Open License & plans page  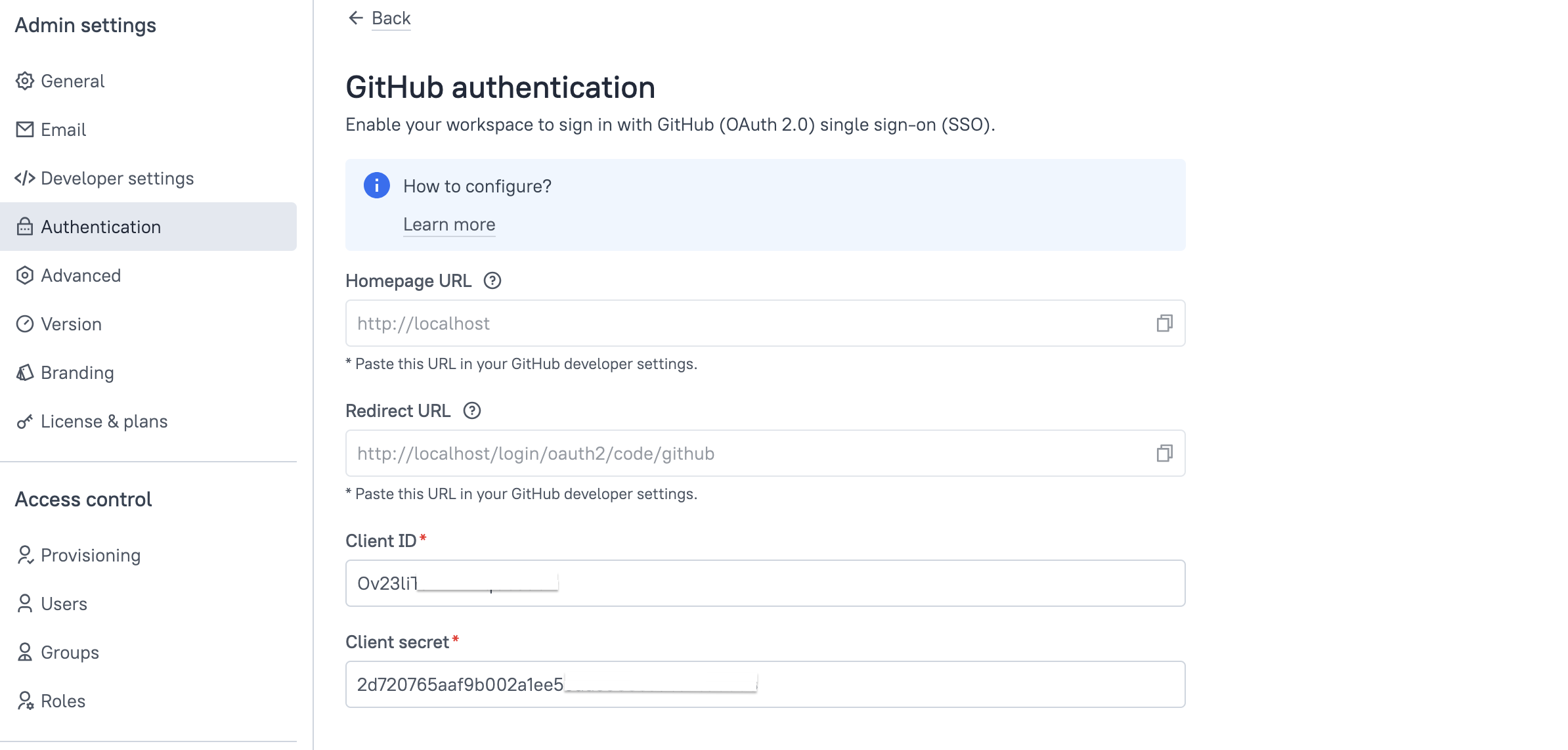[x=104, y=422]
